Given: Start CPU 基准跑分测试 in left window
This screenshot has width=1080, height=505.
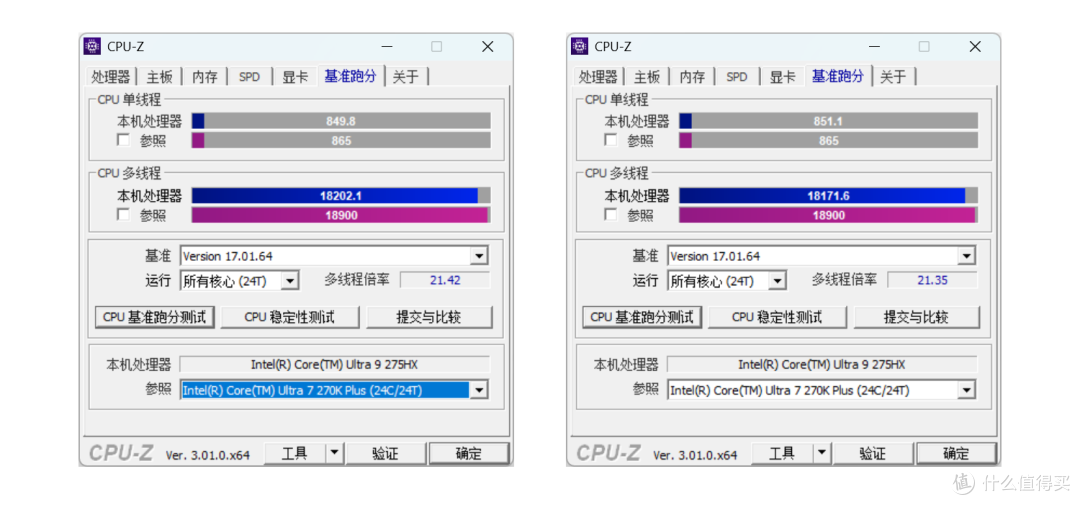Looking at the screenshot, I should (x=155, y=317).
